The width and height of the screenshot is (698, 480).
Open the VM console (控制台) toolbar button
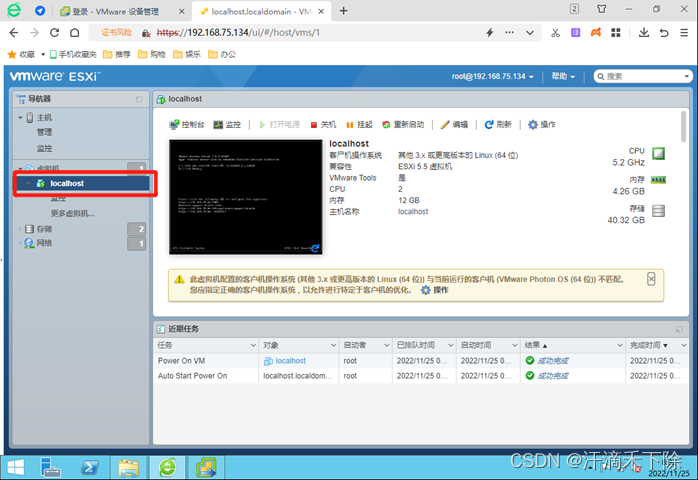187,125
